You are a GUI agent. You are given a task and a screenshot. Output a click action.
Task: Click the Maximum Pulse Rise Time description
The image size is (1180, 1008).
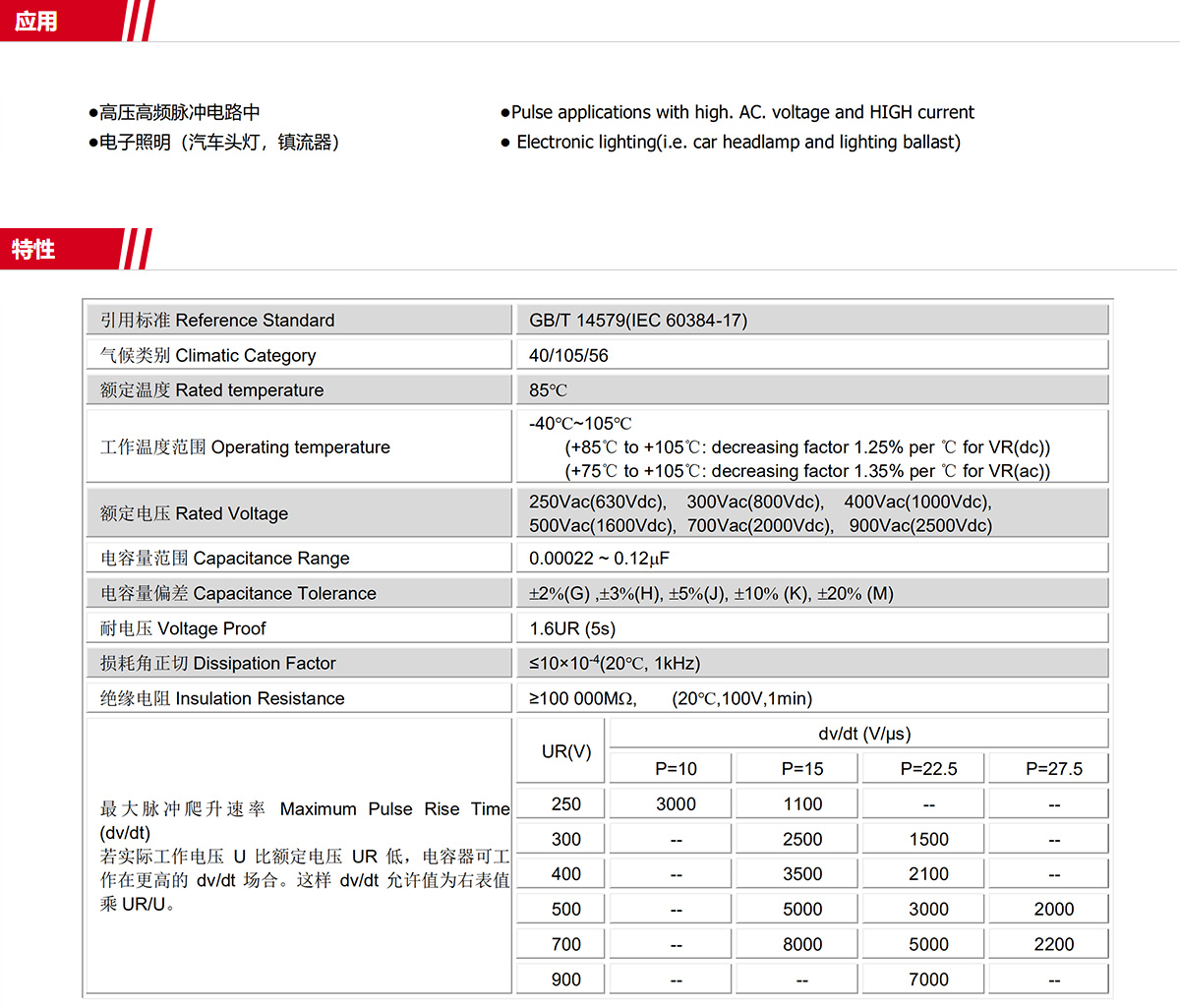click(305, 856)
